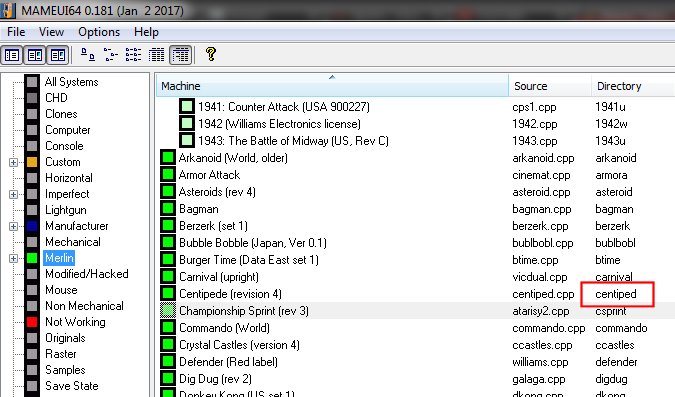Open the View menu
The image size is (675, 397).
(x=51, y=32)
